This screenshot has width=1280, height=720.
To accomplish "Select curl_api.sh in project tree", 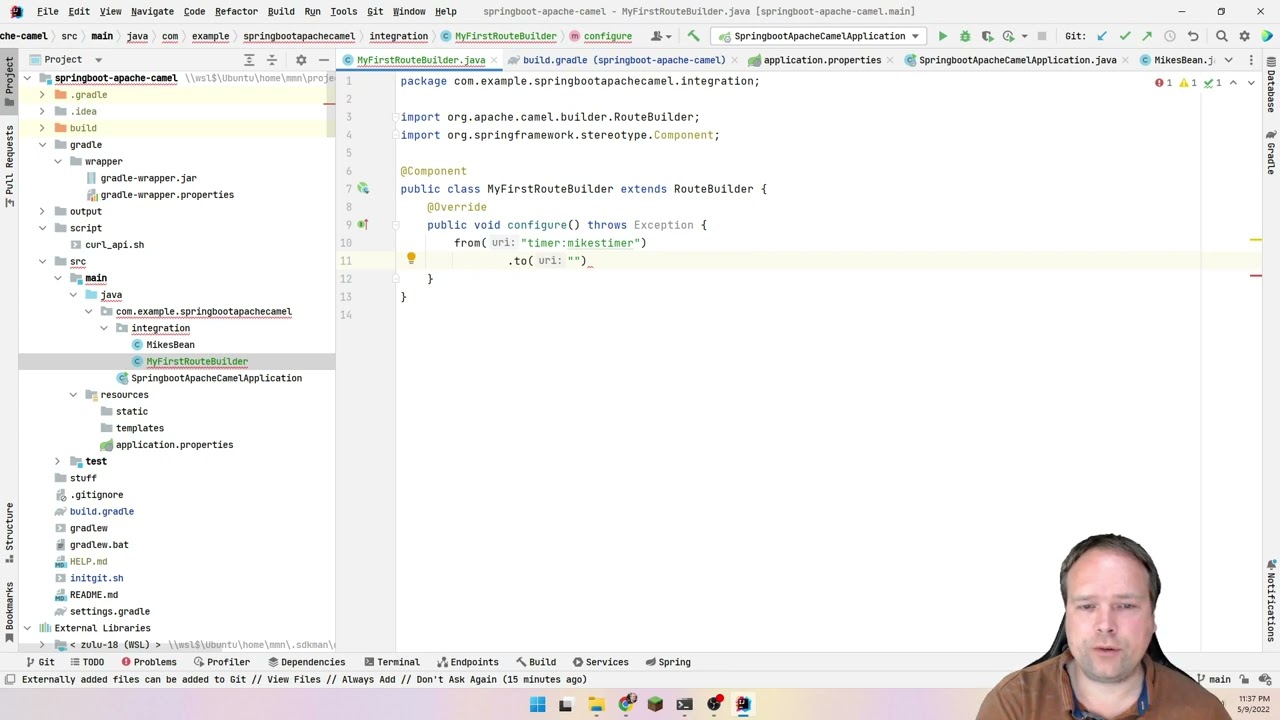I will (x=114, y=245).
